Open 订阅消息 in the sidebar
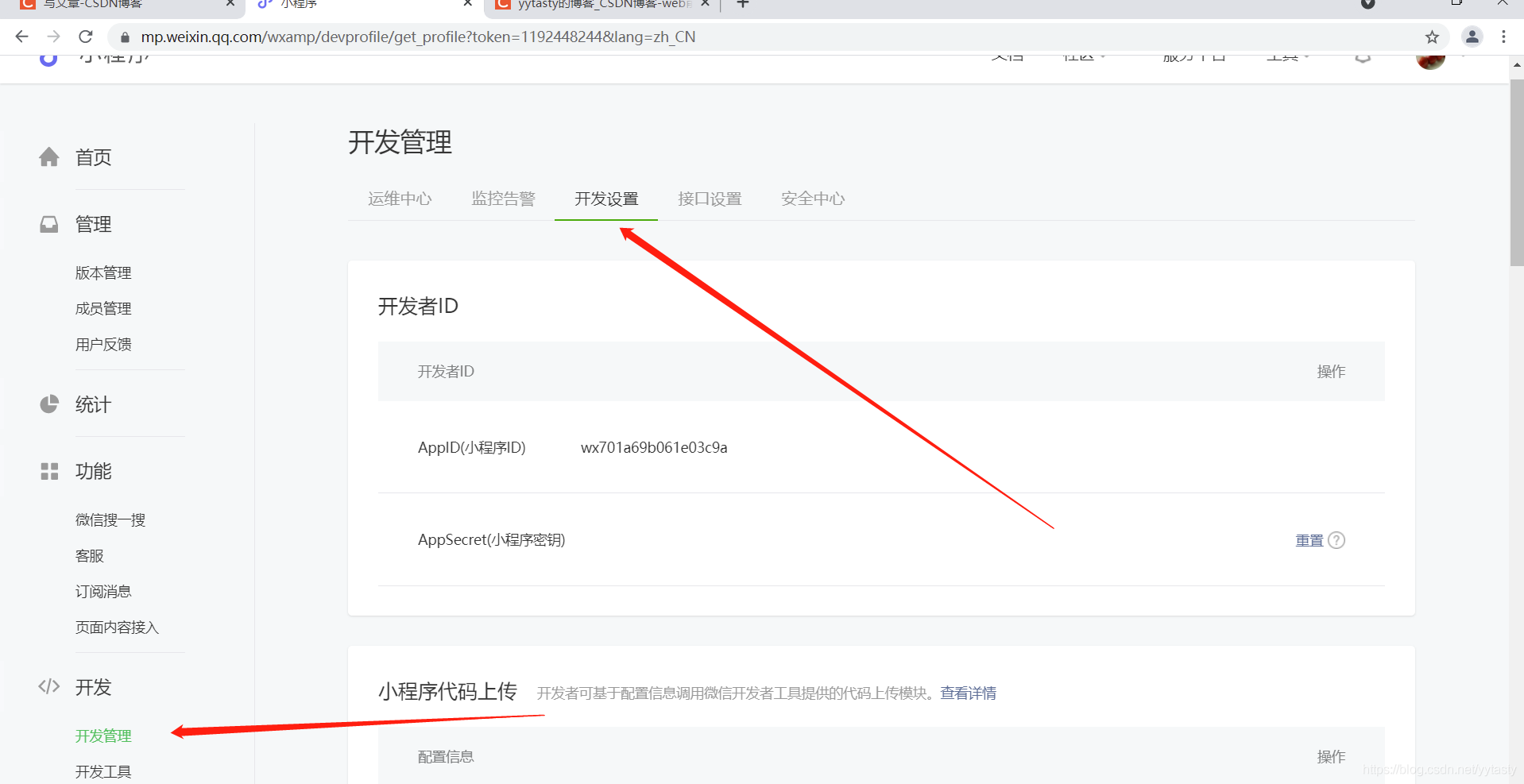 point(103,592)
